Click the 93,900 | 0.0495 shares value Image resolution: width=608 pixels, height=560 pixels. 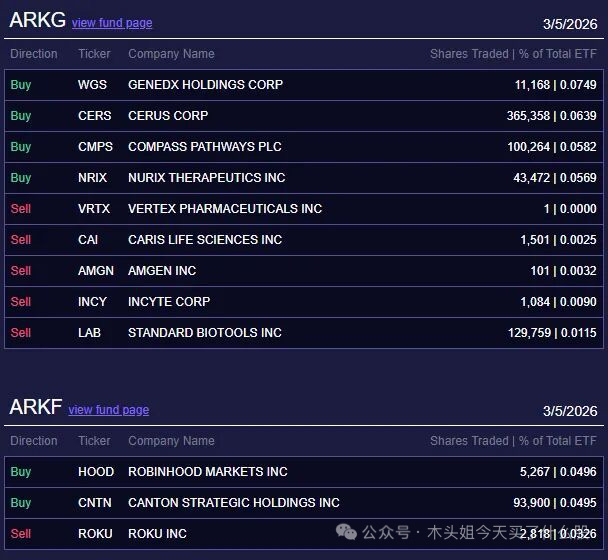click(555, 503)
